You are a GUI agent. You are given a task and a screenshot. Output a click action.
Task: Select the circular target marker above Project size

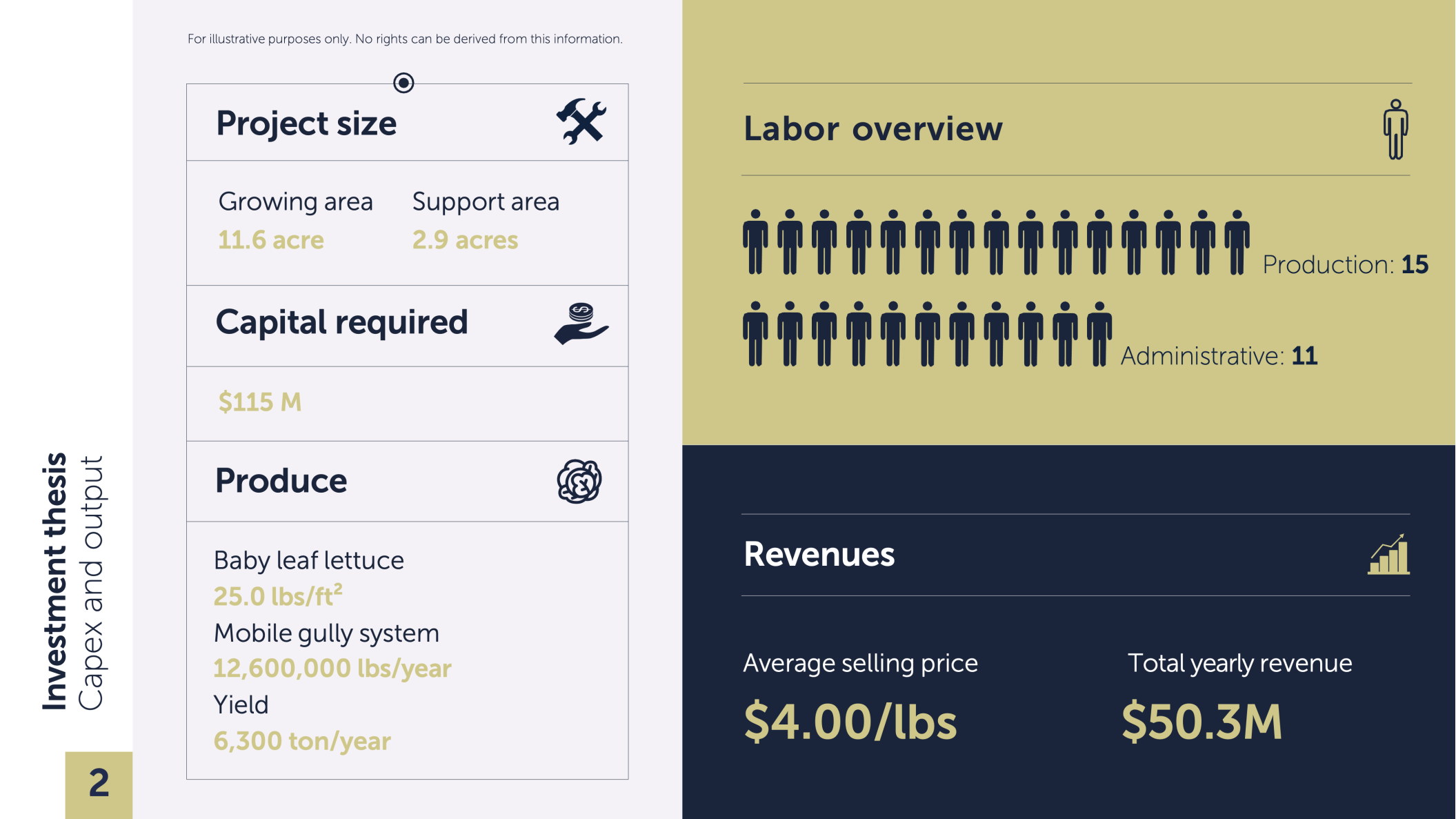click(x=403, y=83)
